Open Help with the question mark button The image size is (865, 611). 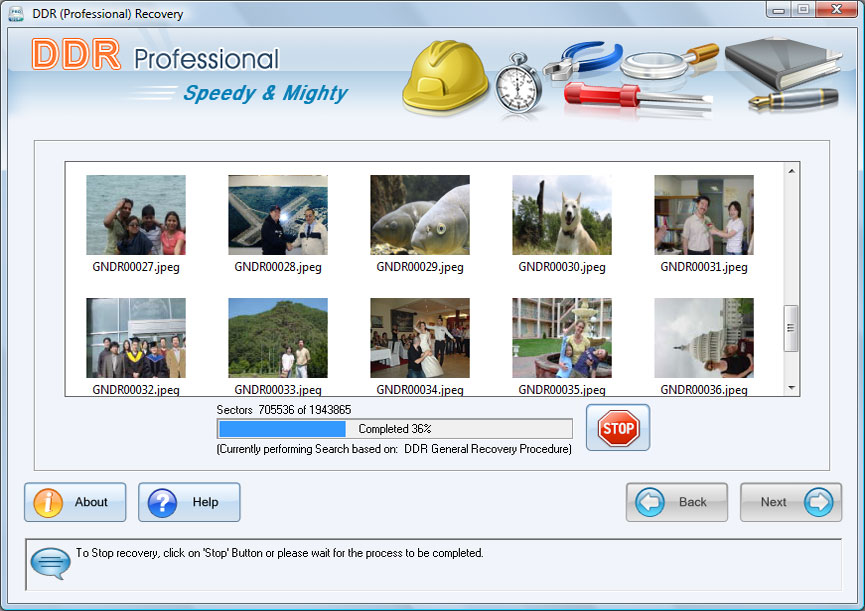point(189,502)
